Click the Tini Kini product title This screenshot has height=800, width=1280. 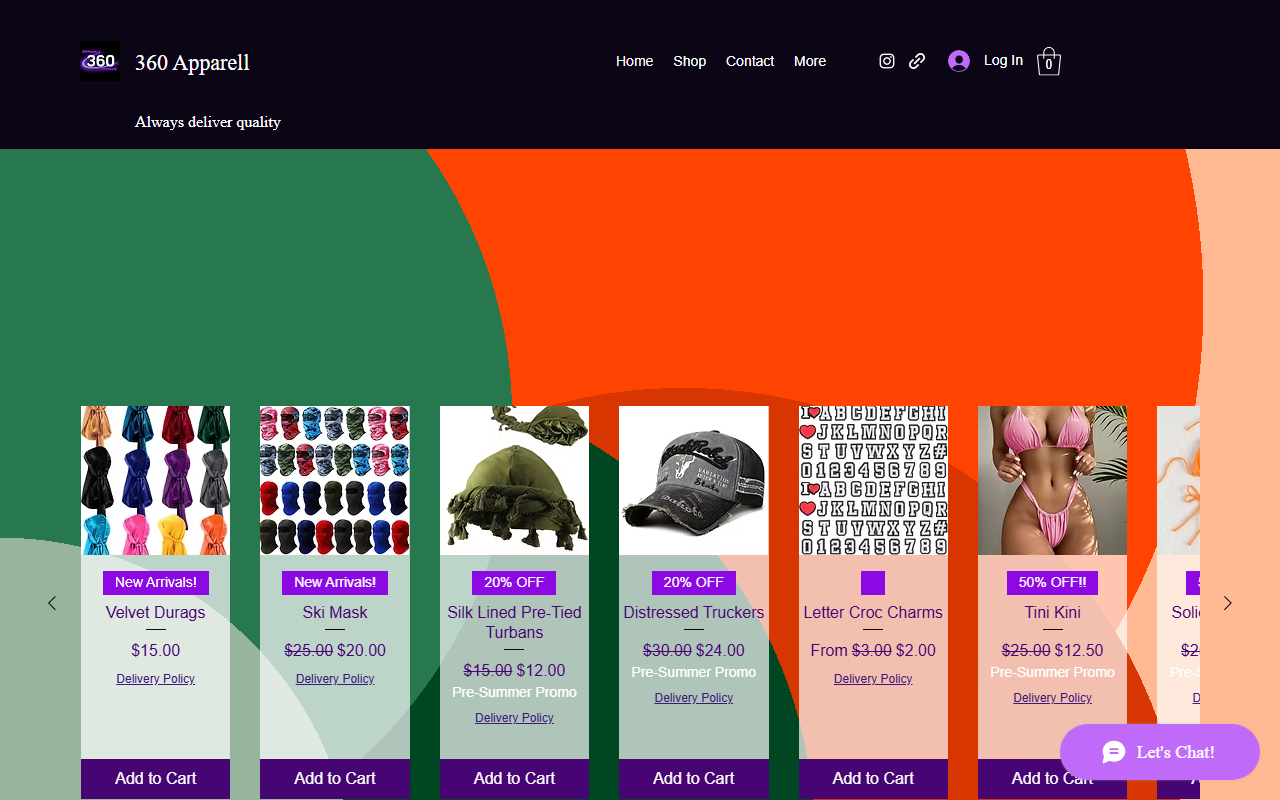(x=1052, y=612)
